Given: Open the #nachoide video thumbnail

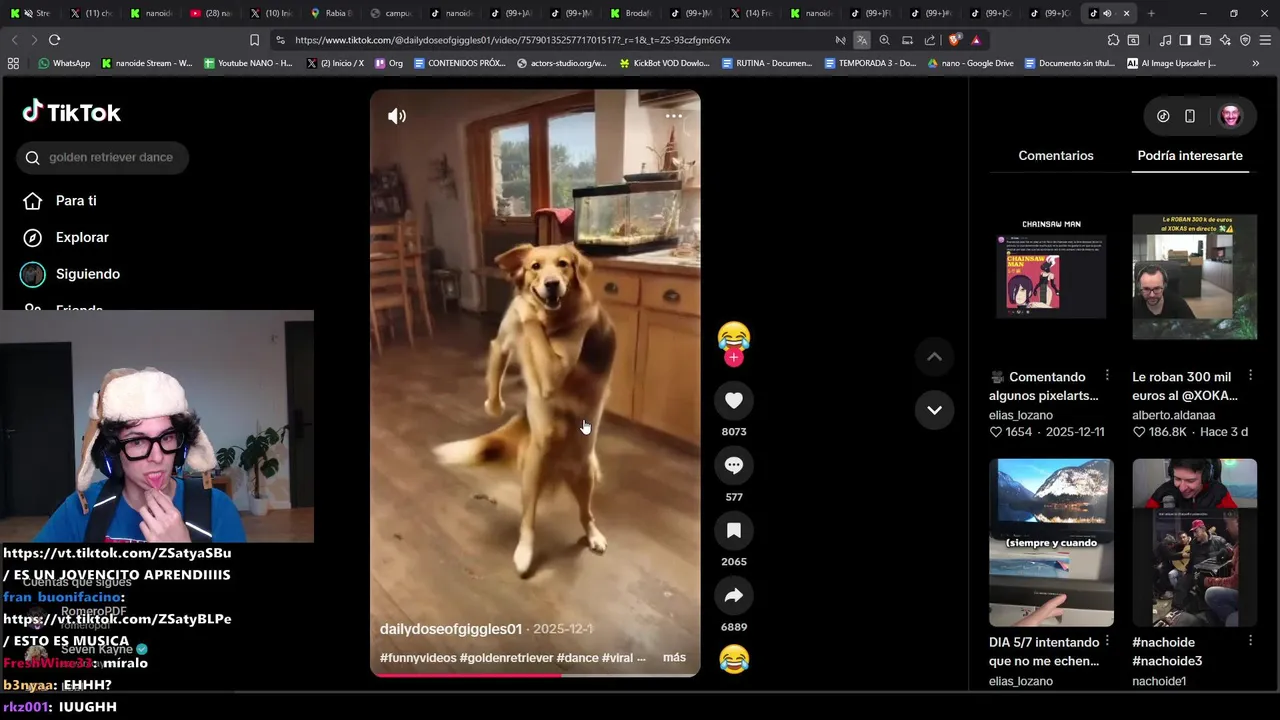Looking at the screenshot, I should pos(1194,543).
